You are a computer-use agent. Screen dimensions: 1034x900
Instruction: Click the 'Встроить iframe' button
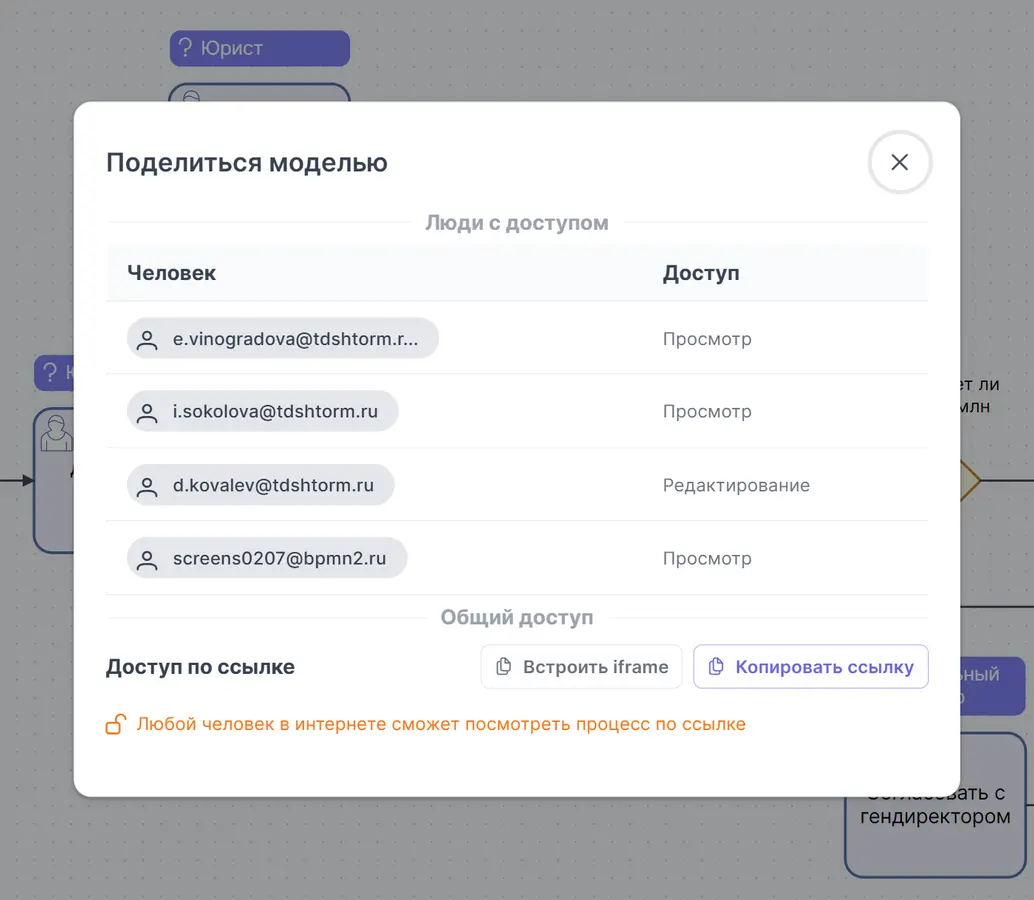582,667
